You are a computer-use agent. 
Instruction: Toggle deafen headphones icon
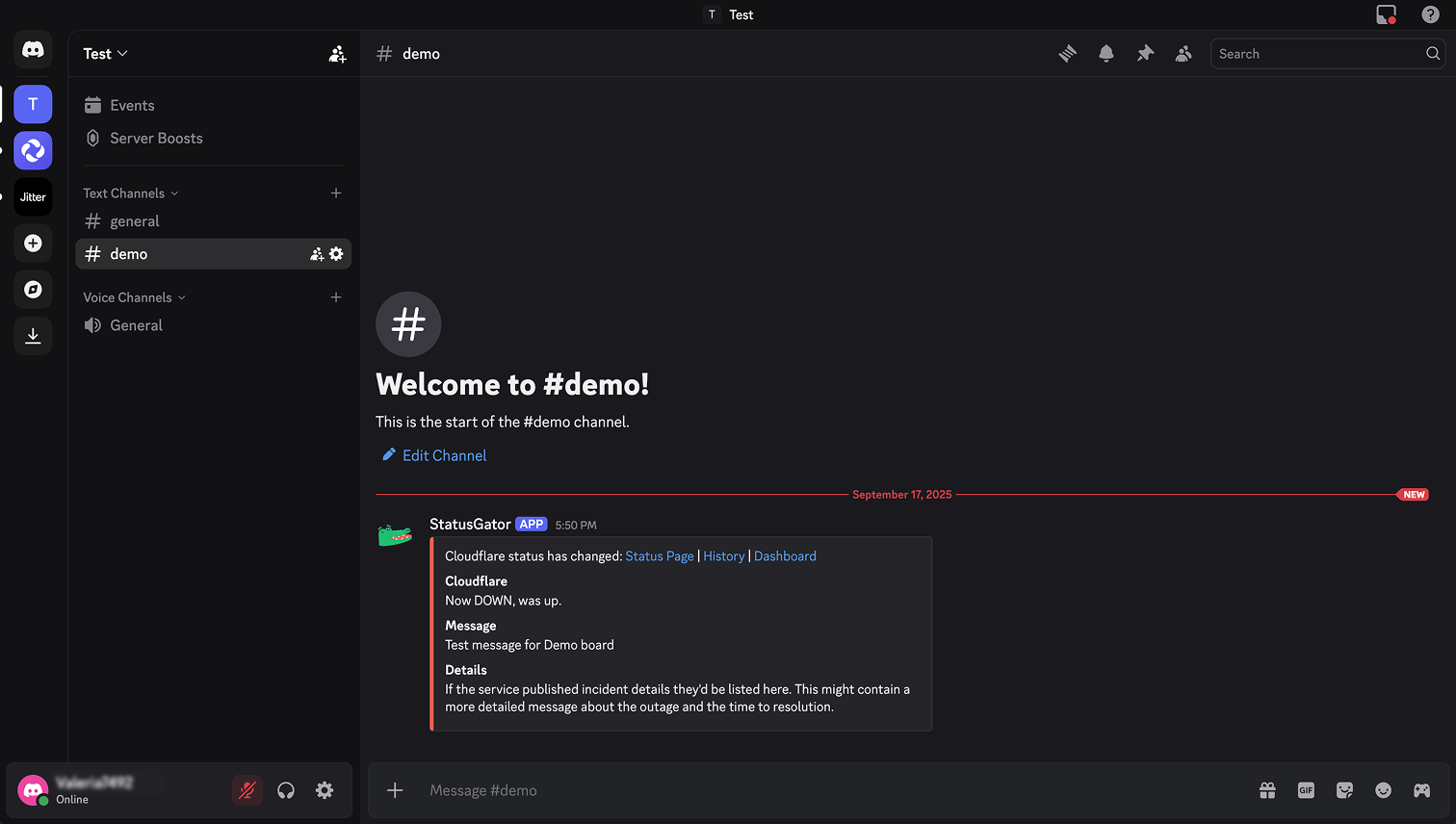tap(286, 790)
